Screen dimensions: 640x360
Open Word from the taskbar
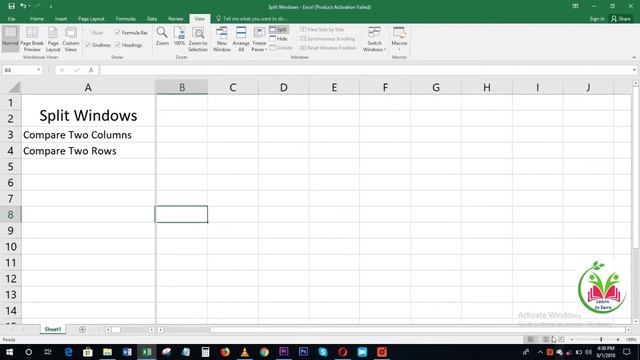click(127, 352)
